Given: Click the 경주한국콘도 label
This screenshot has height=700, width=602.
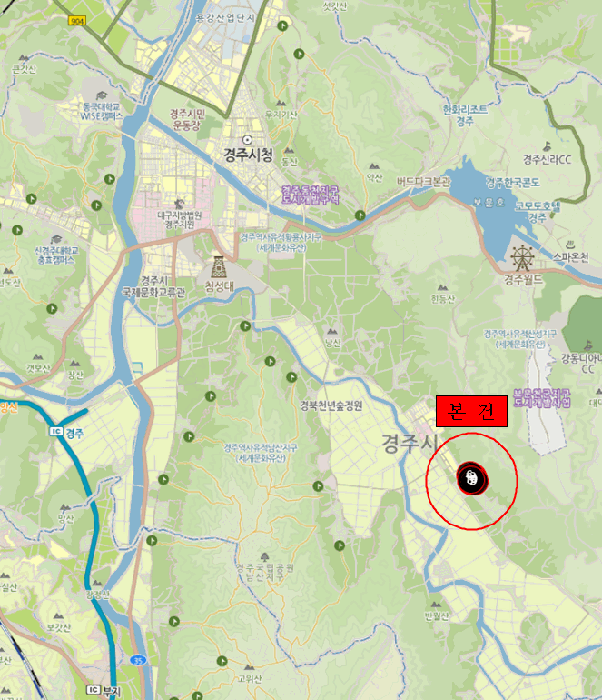Looking at the screenshot, I should pyautogui.click(x=513, y=183).
